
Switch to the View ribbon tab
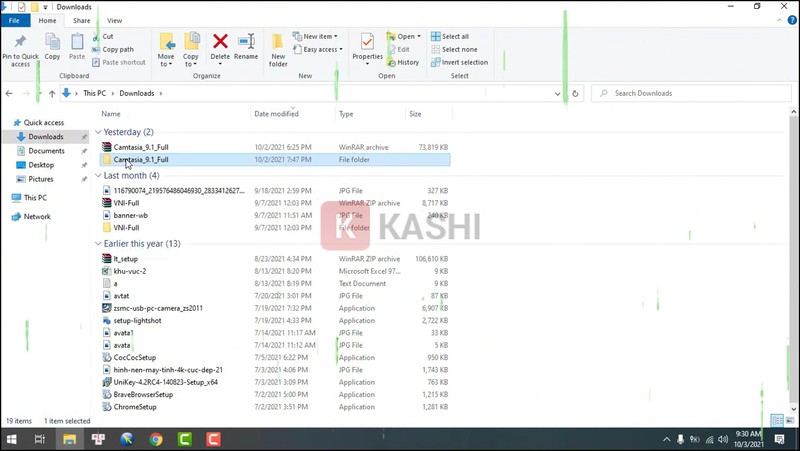point(115,20)
